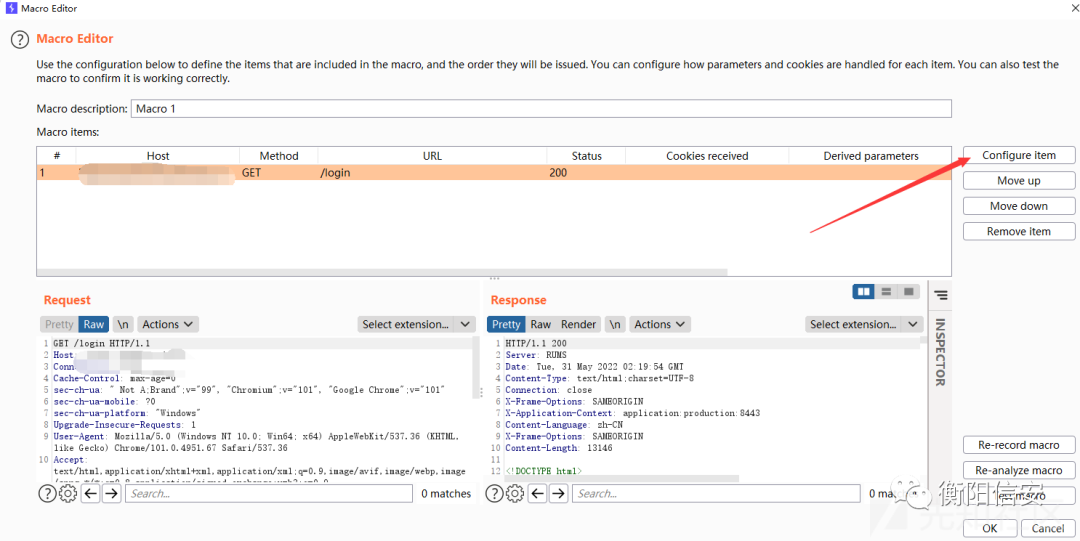
Task: Go to next match in Response search
Action: (558, 493)
